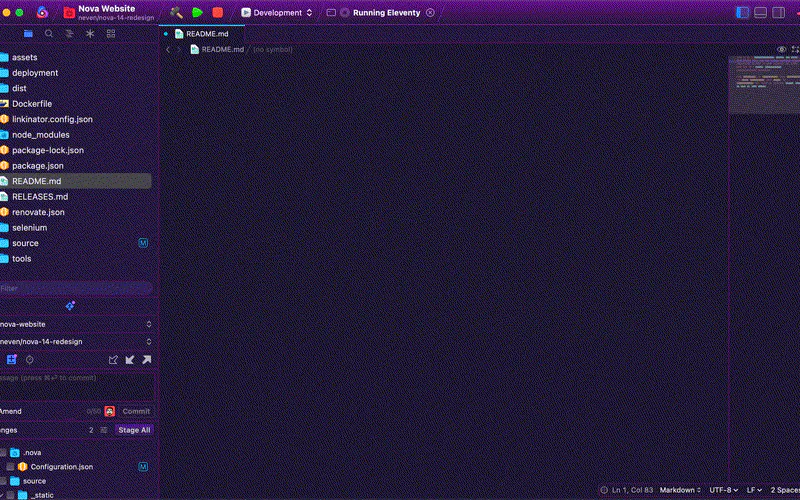Screen dimensions: 800x500
Task: Toggle the changes list view icon
Action: [104, 430]
